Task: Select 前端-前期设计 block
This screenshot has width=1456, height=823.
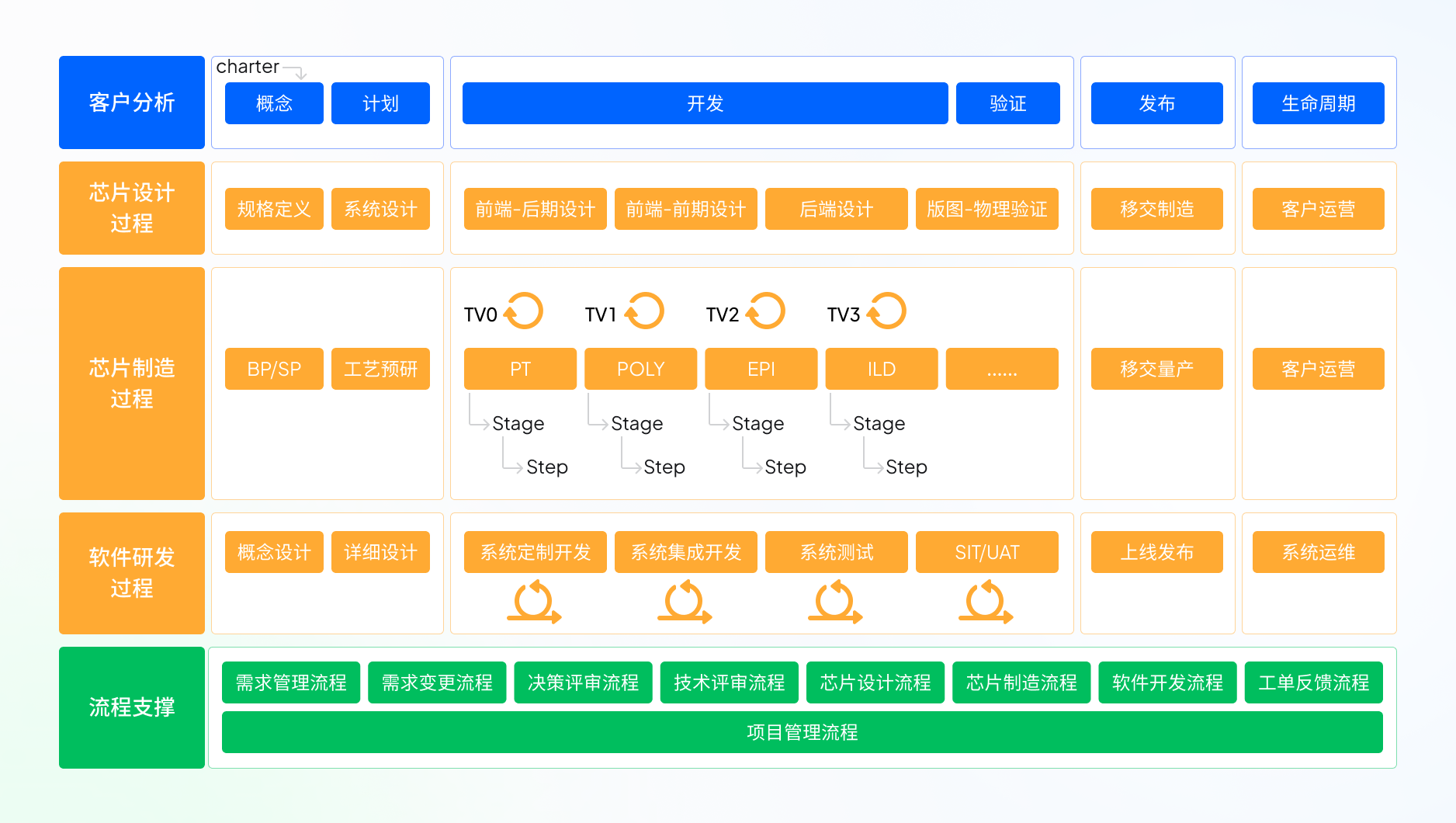Action: (x=686, y=209)
